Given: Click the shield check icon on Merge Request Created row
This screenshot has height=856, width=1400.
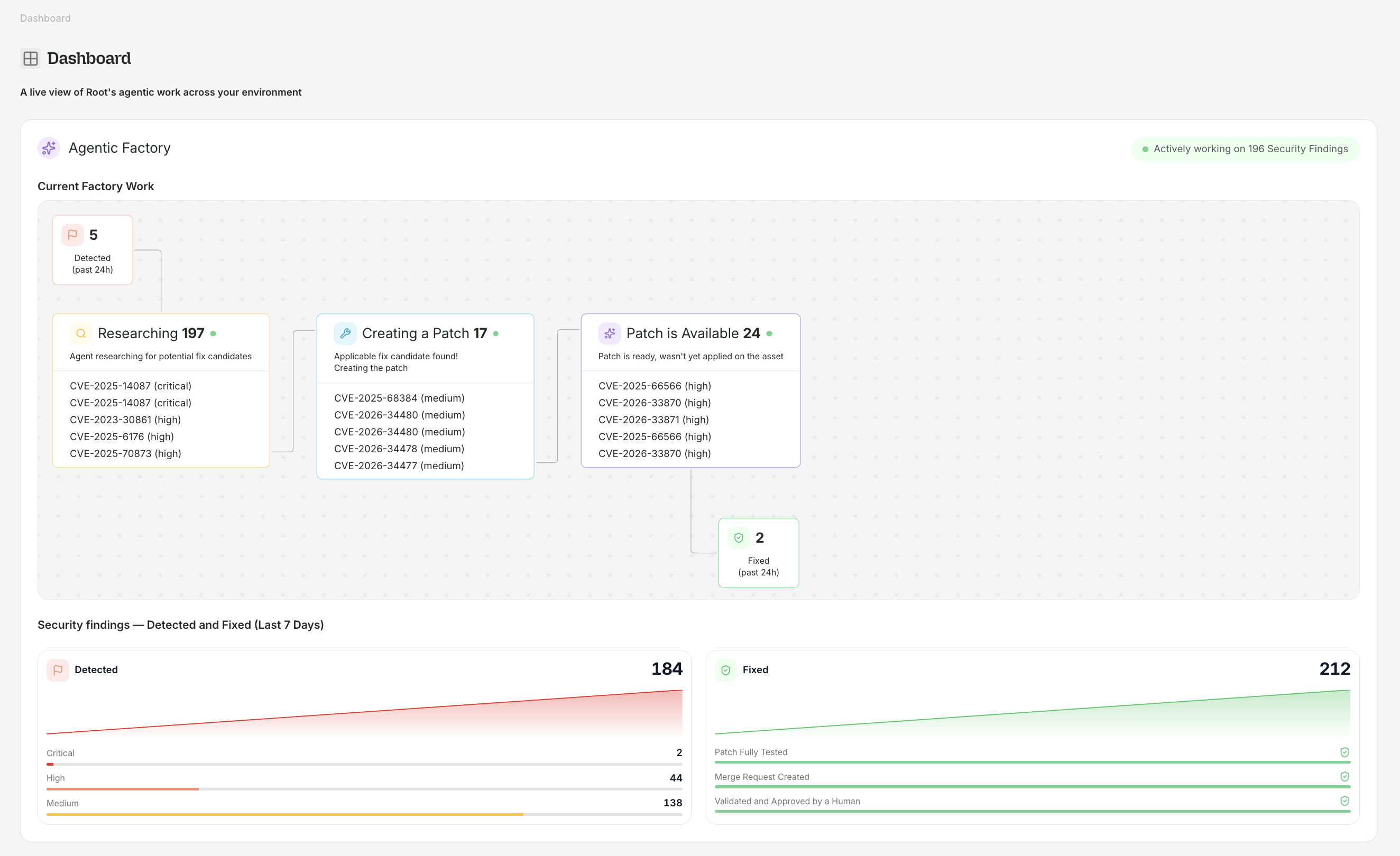Looking at the screenshot, I should click(1344, 777).
